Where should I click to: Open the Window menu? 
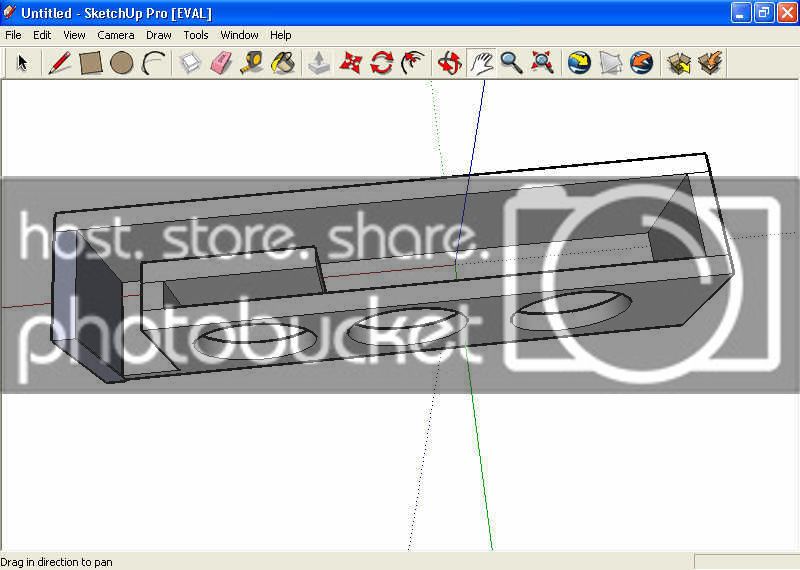[x=239, y=35]
